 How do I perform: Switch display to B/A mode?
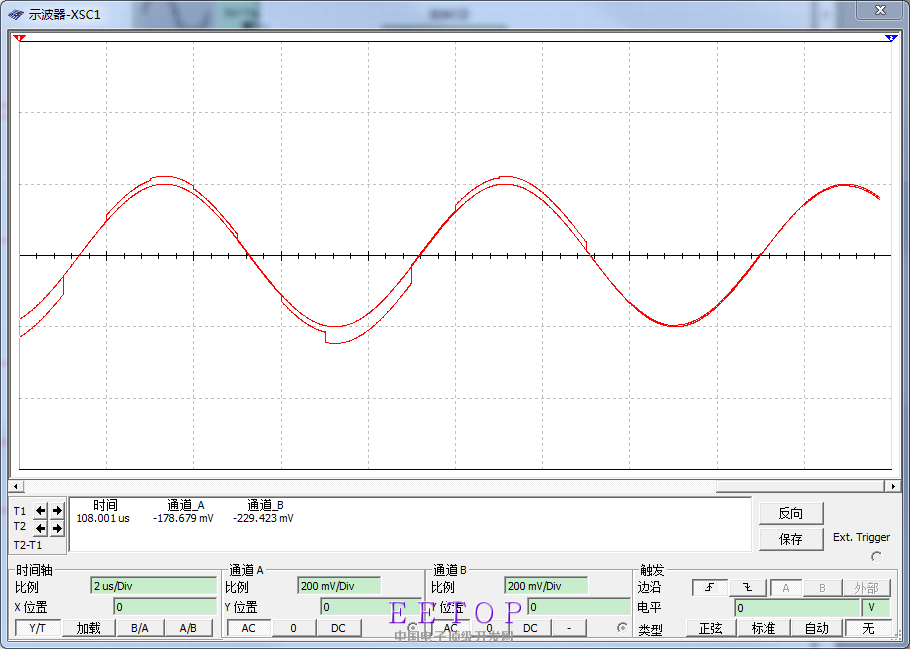click(139, 628)
